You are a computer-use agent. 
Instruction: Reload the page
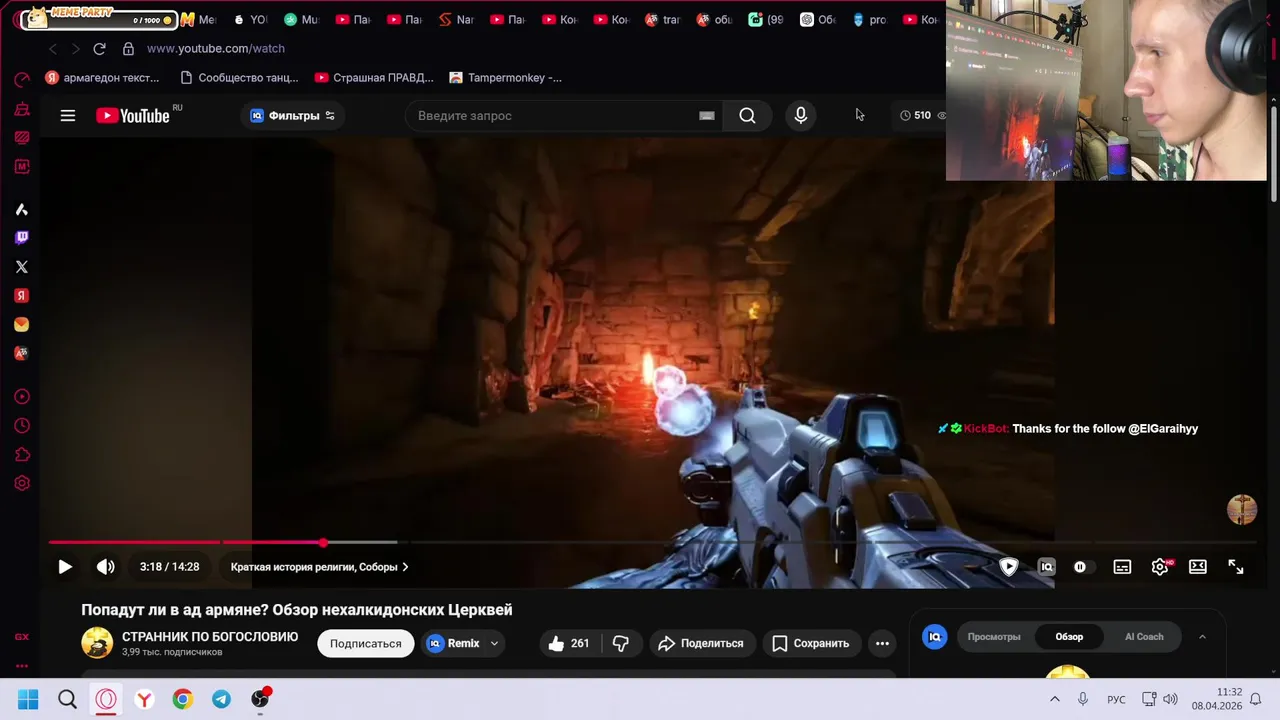coord(99,48)
